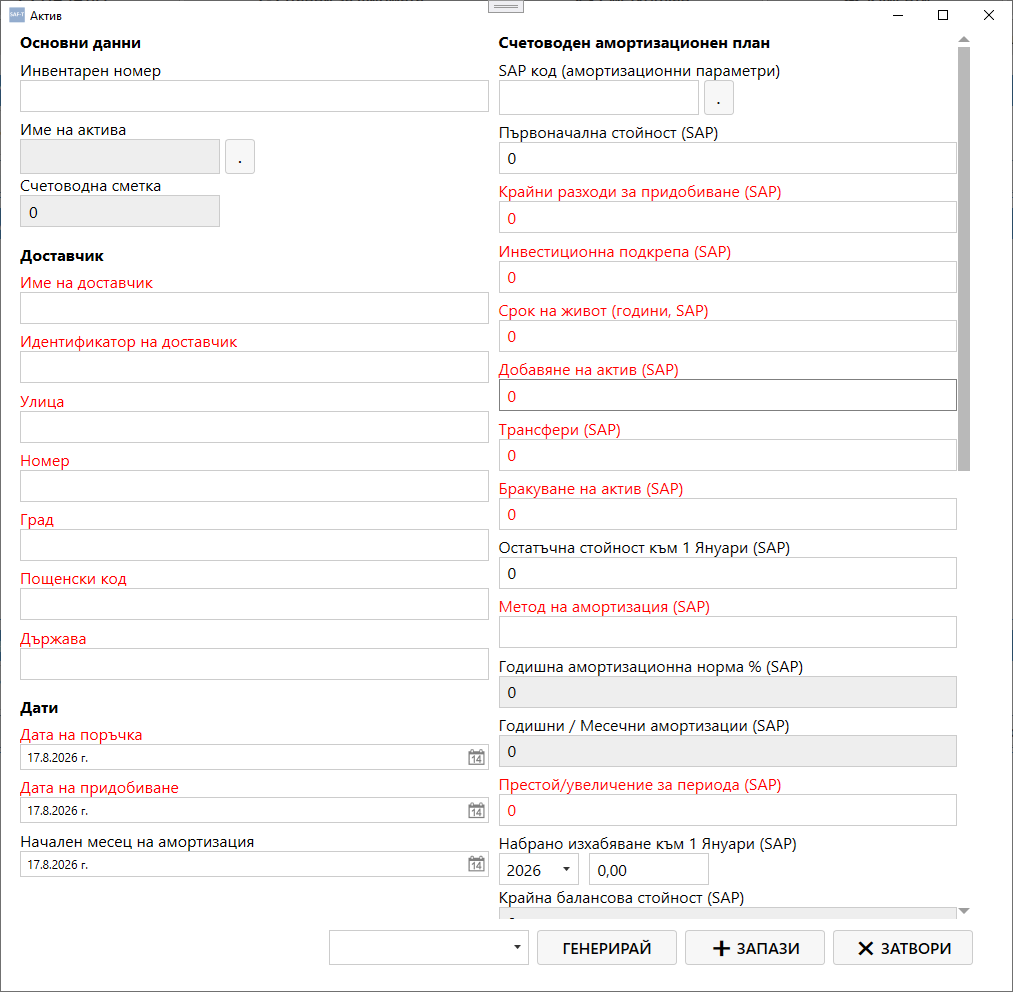Click into the Име на доставчик field
Image resolution: width=1013 pixels, height=992 pixels.
click(255, 308)
